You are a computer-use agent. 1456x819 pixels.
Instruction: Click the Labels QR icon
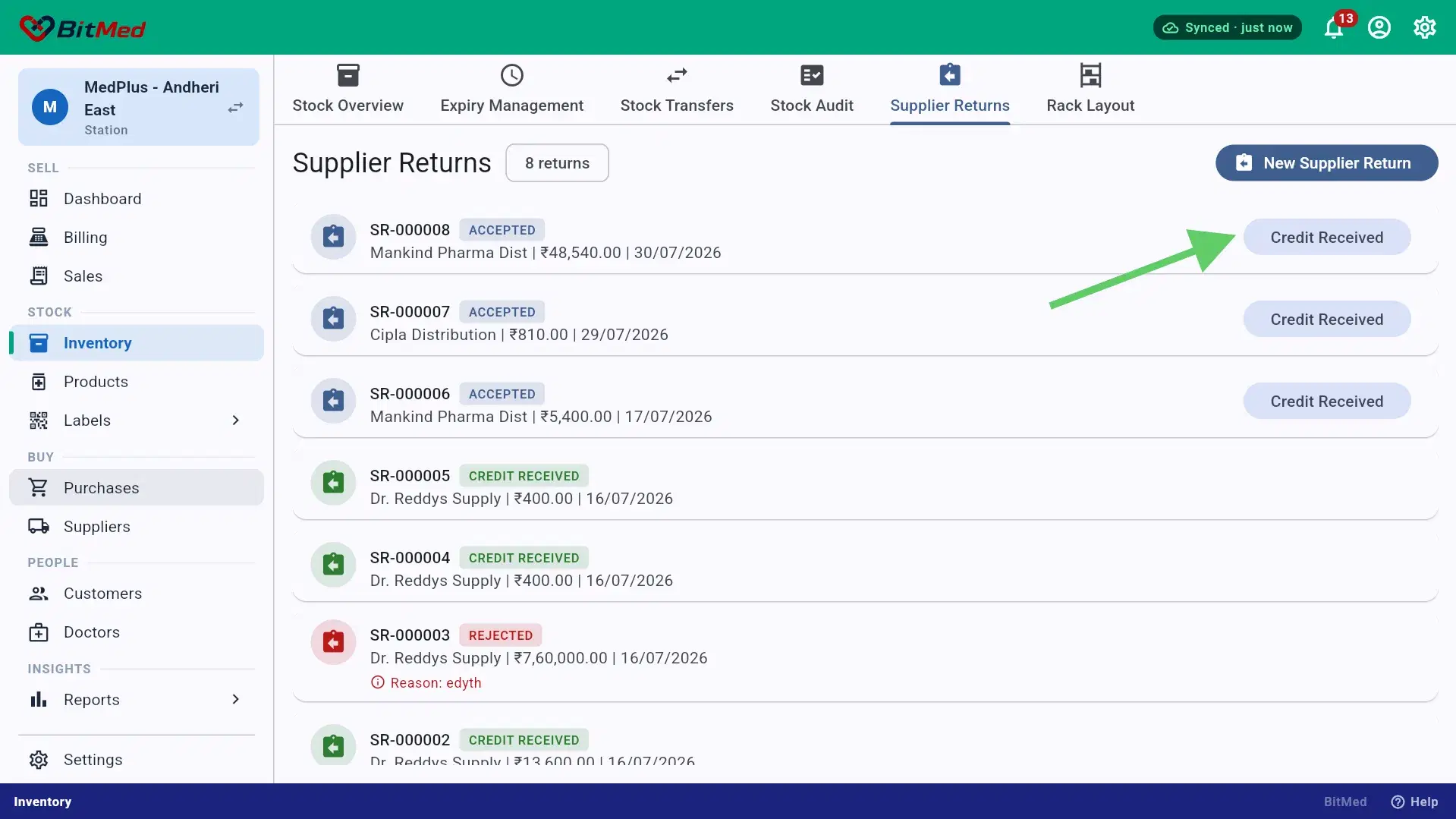39,421
